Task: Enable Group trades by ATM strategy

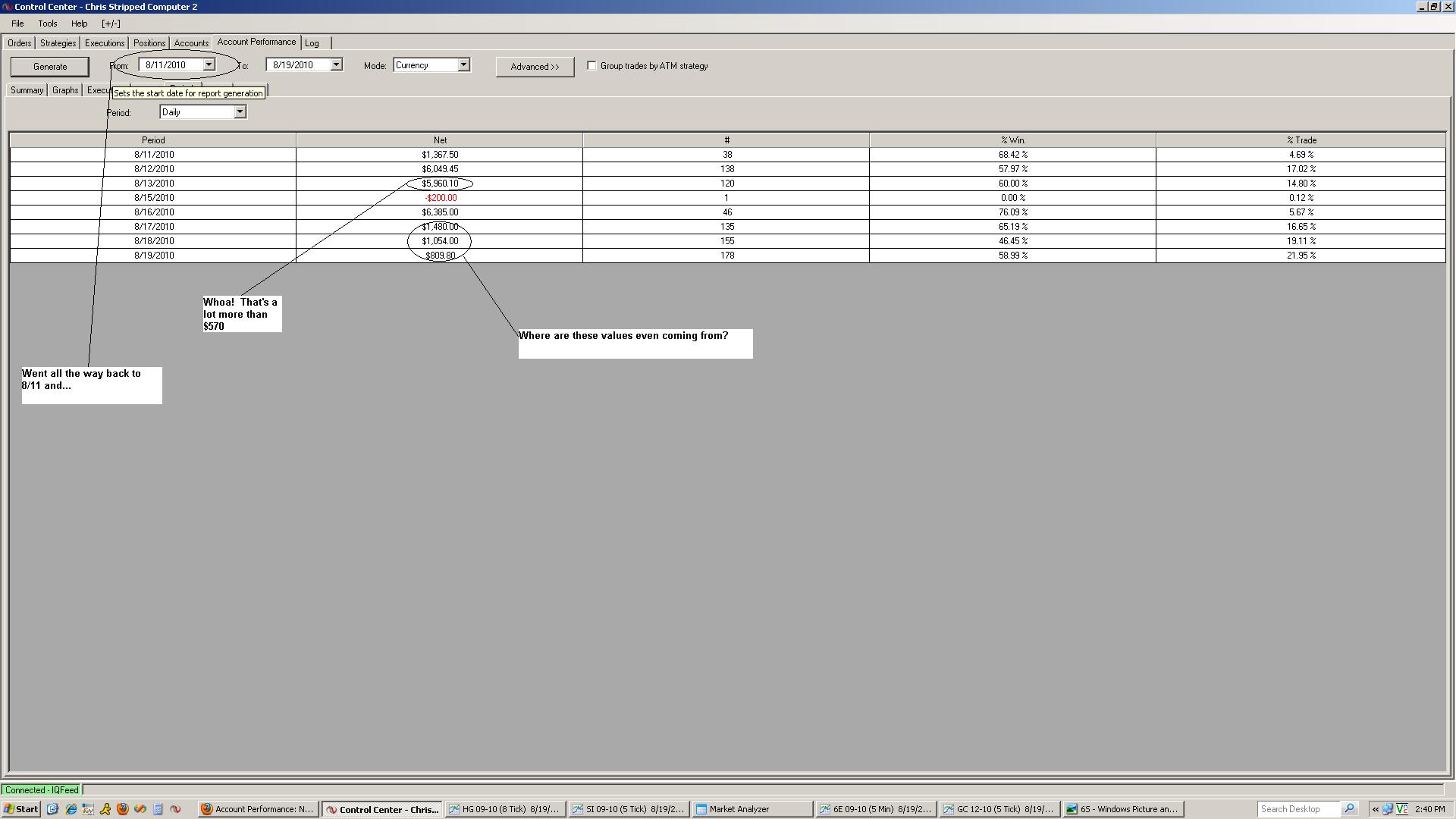Action: [x=591, y=66]
